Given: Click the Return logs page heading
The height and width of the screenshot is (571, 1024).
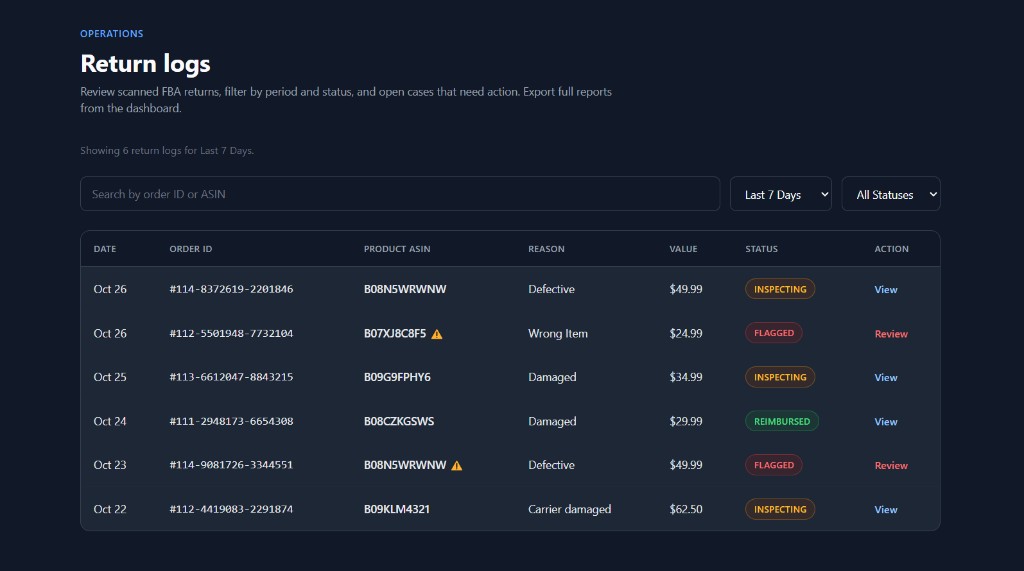Looking at the screenshot, I should tap(145, 63).
